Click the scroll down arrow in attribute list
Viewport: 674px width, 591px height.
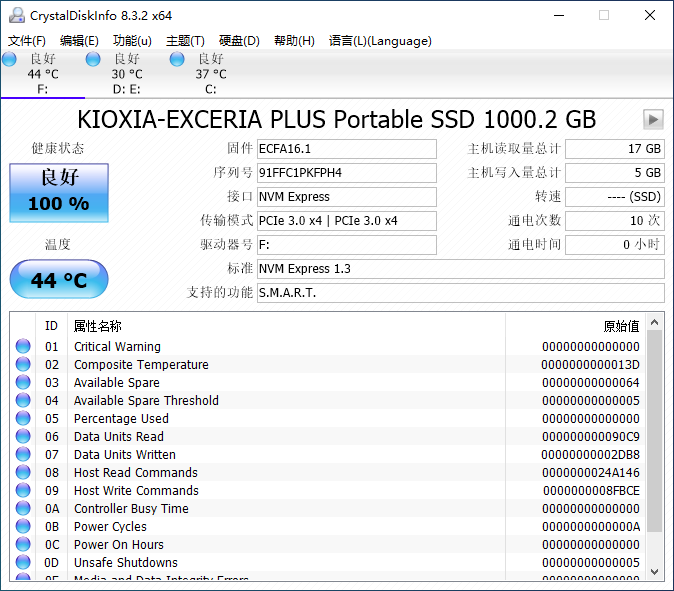point(654,572)
